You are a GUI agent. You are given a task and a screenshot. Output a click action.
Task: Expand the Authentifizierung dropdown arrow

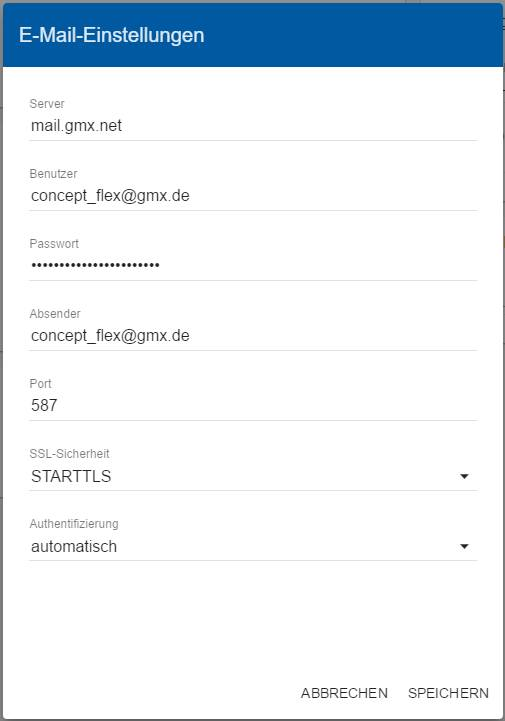[x=465, y=546]
